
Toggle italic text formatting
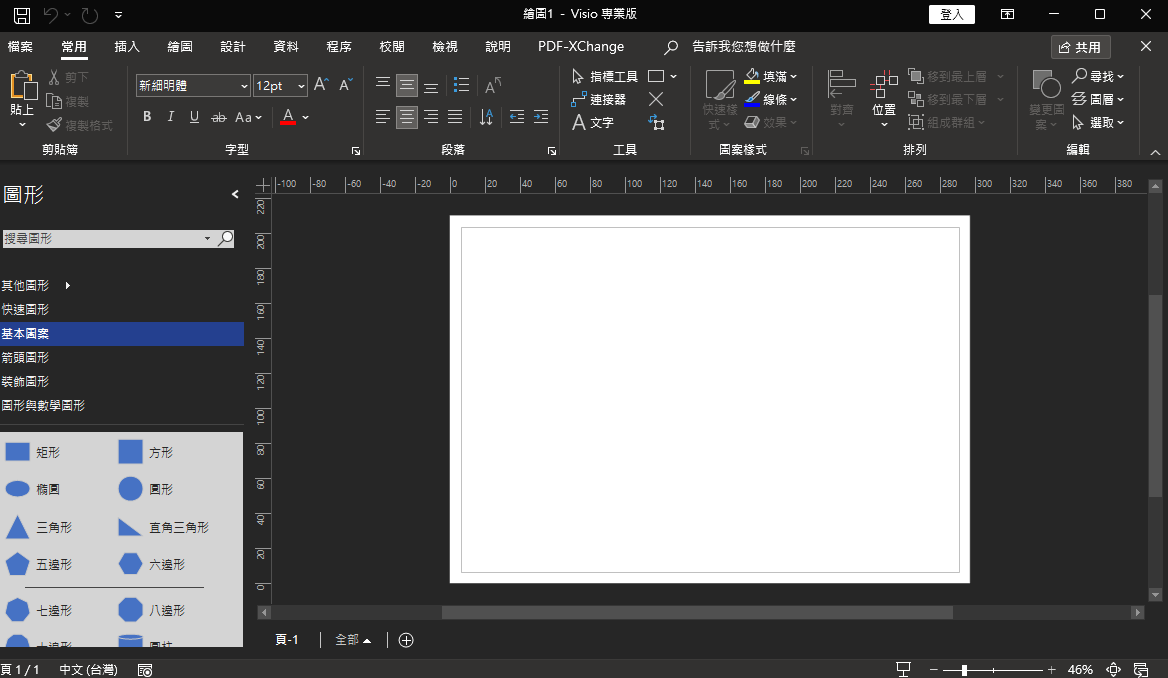(x=170, y=117)
